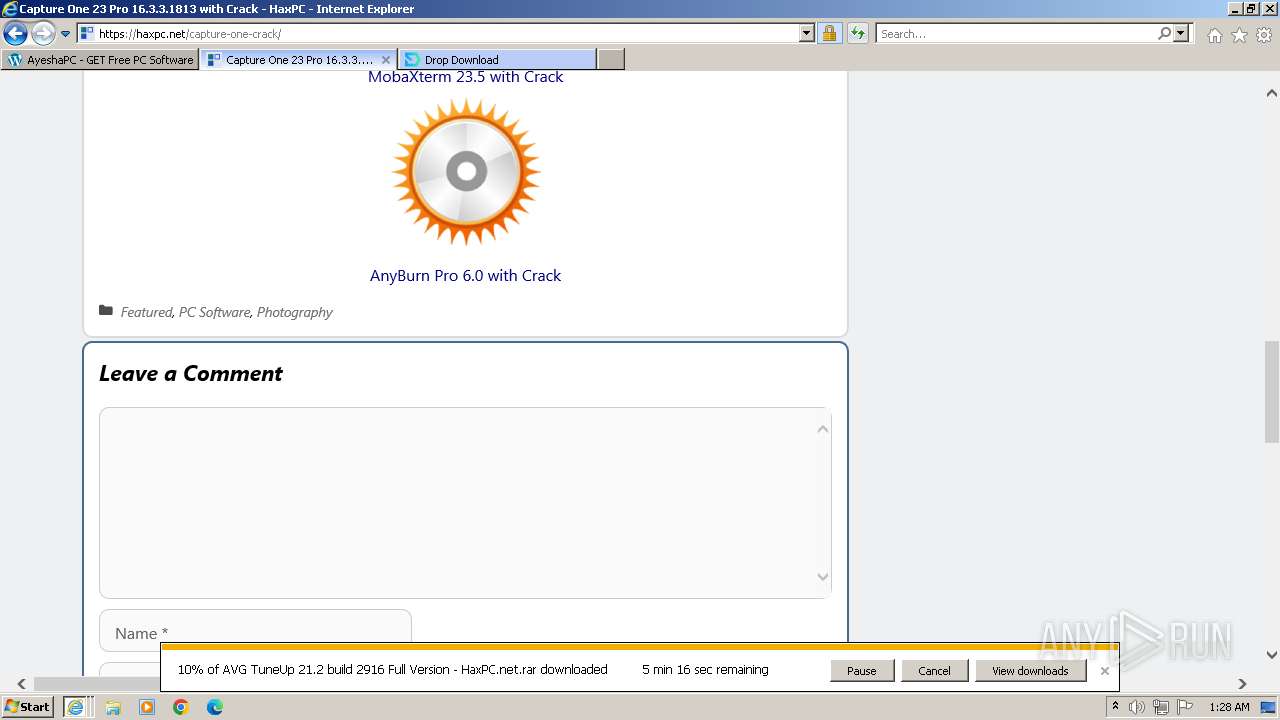Click the horizontal scroll right arrow

[1242, 684]
